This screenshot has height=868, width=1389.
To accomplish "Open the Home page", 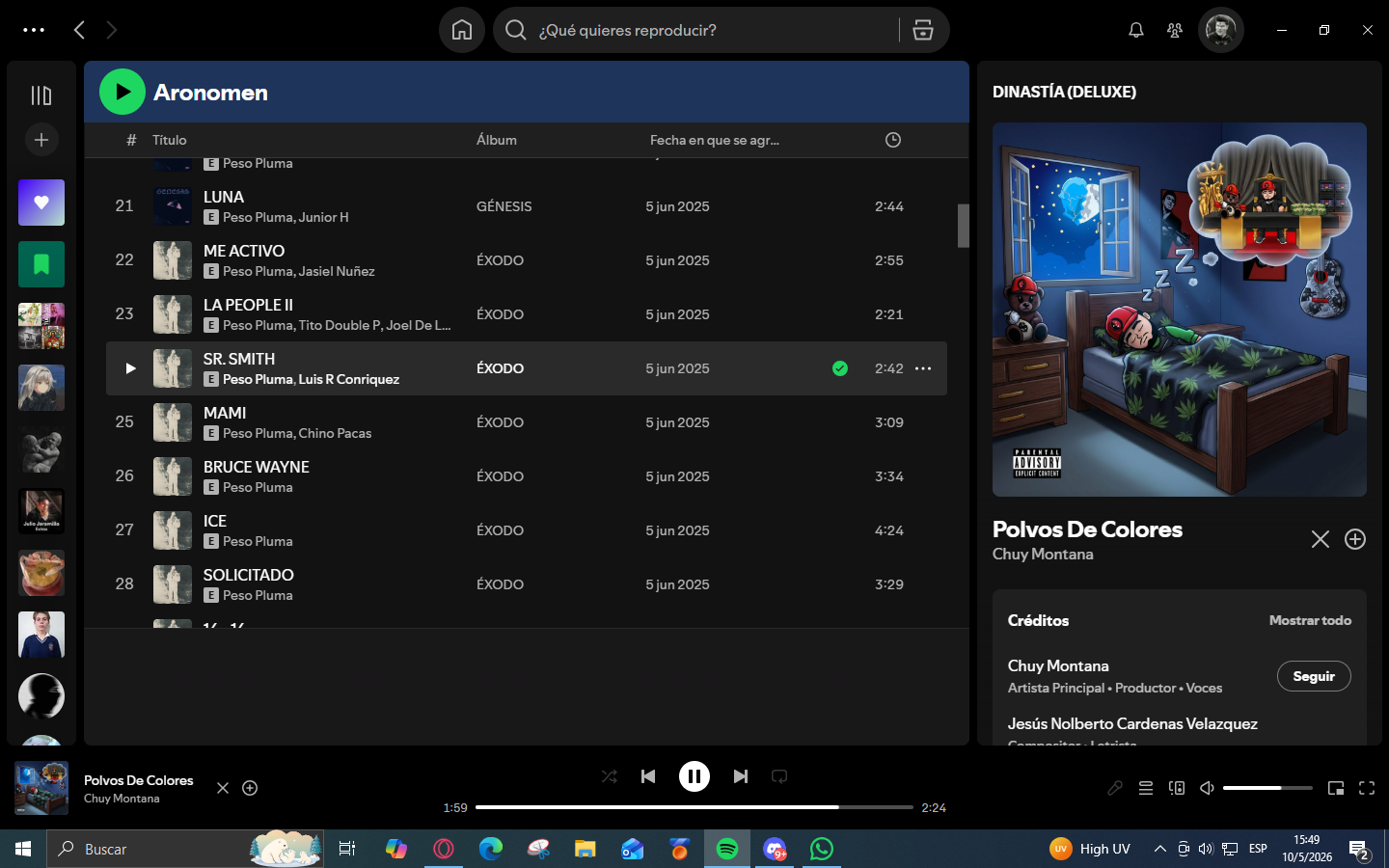I will 462,30.
